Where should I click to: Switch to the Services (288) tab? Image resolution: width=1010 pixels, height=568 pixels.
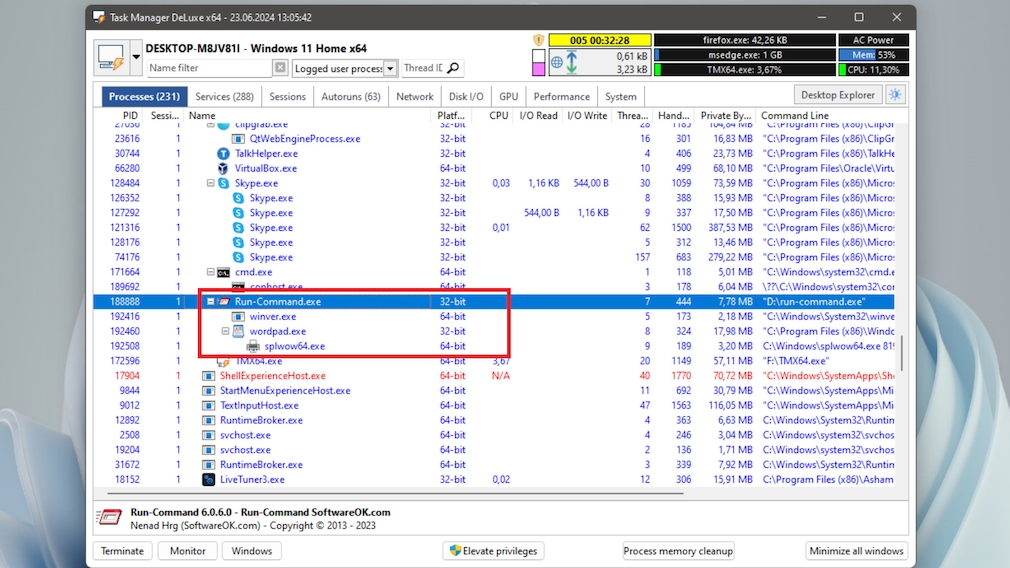click(224, 97)
